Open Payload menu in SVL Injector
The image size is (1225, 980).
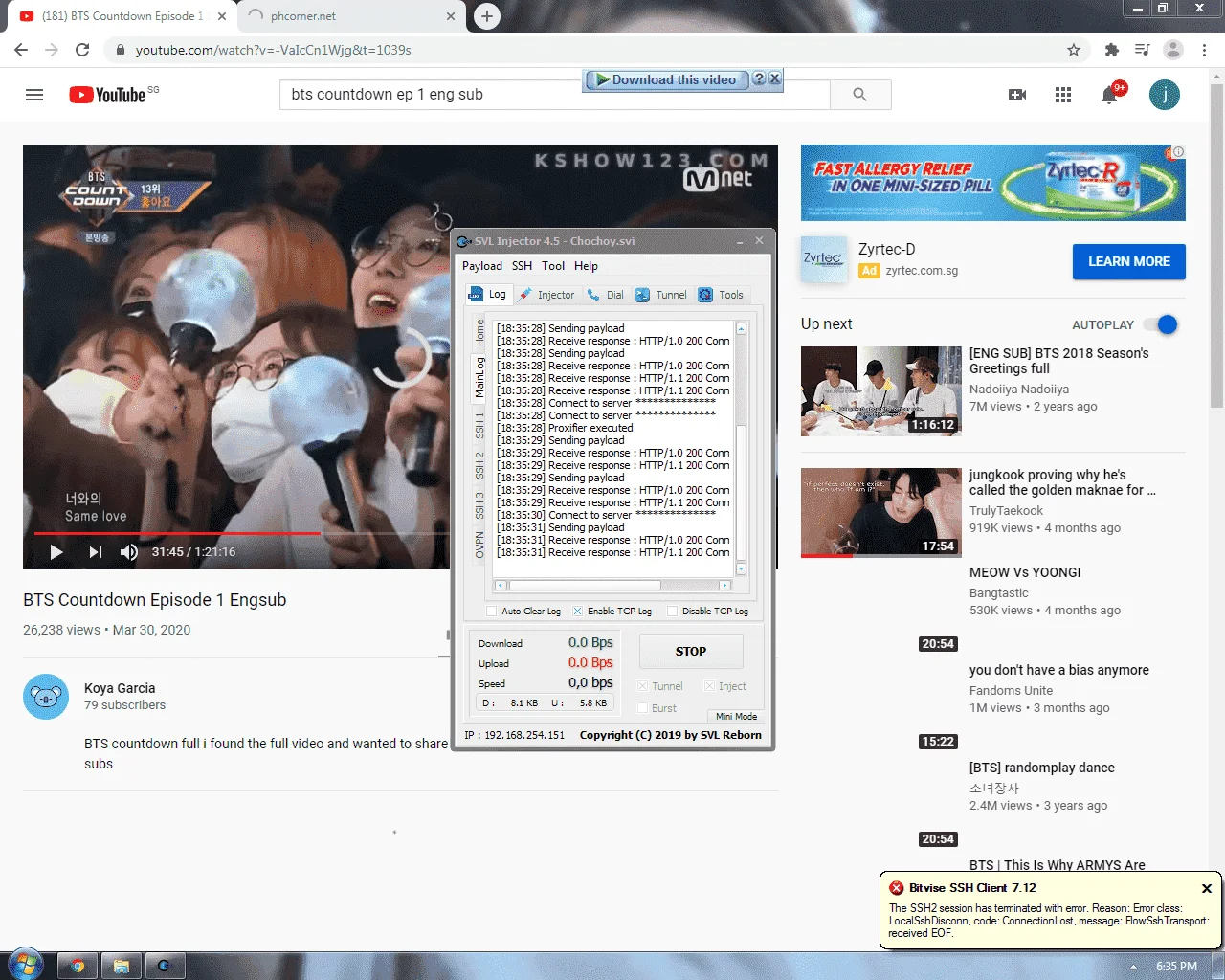coord(482,266)
